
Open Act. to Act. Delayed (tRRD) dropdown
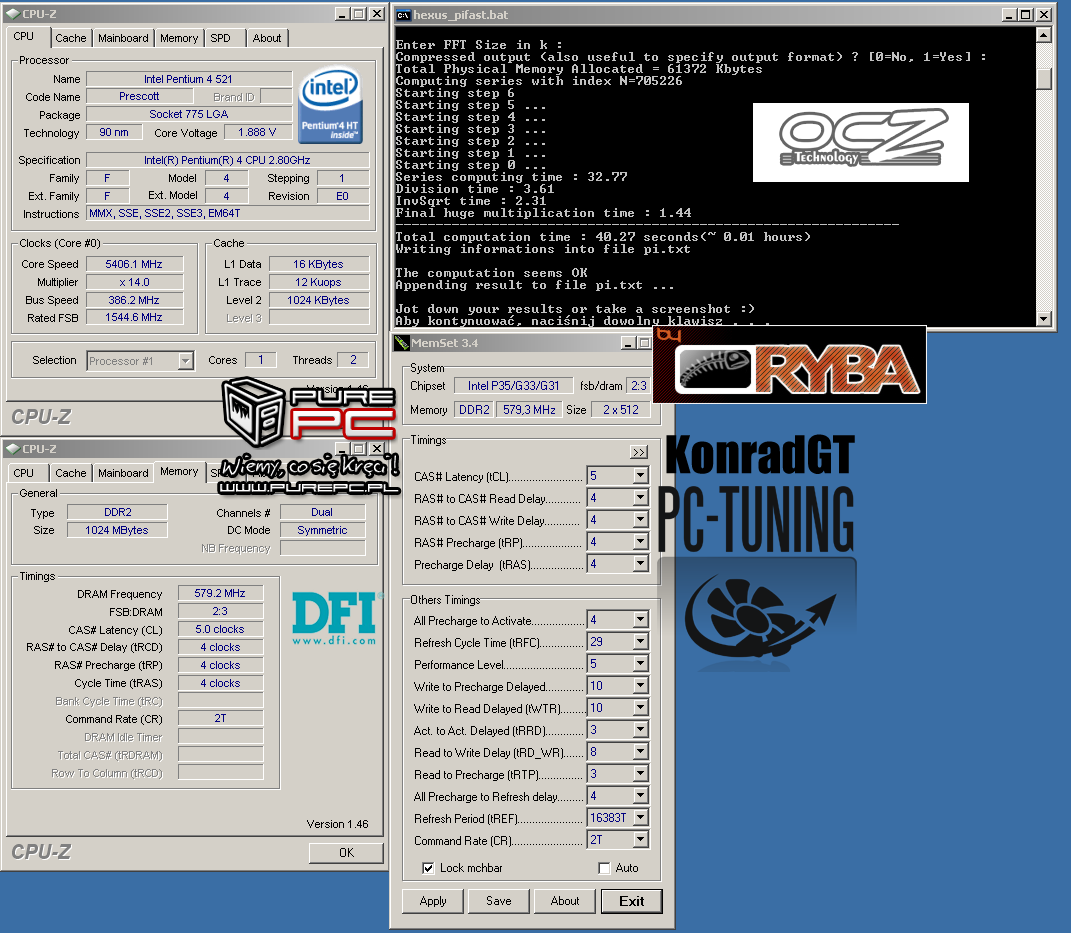640,729
